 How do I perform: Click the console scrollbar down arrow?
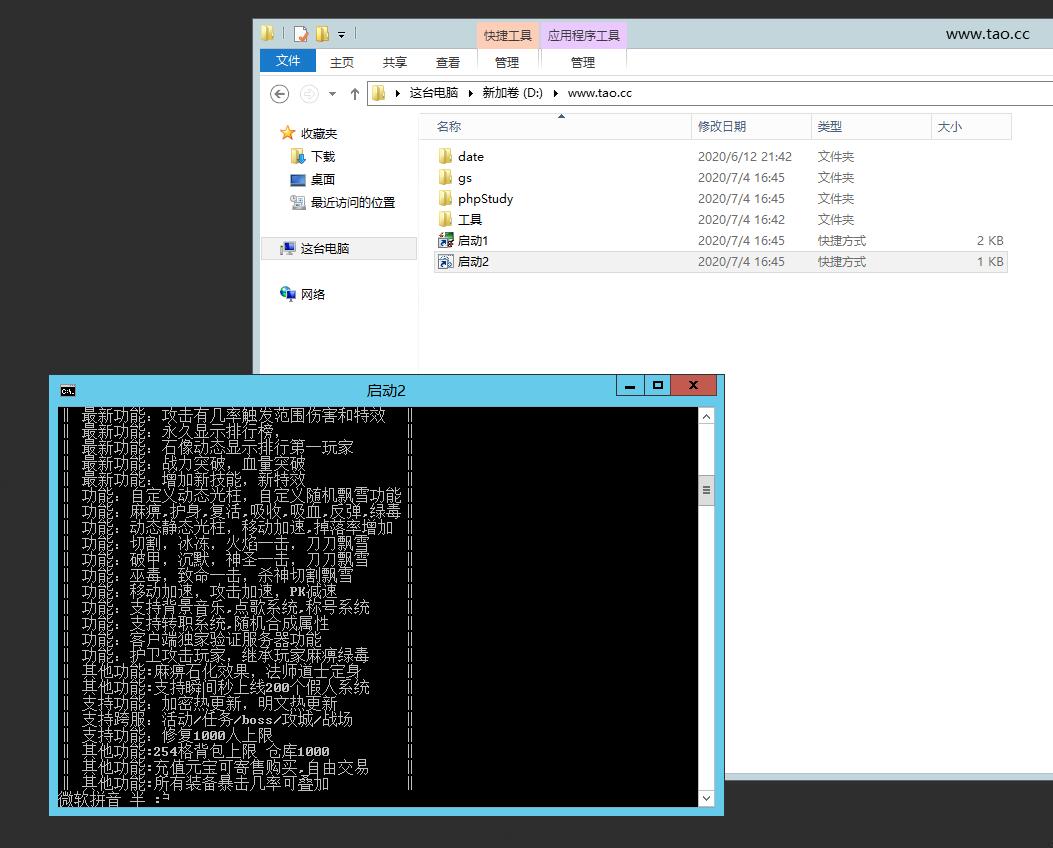pos(706,798)
